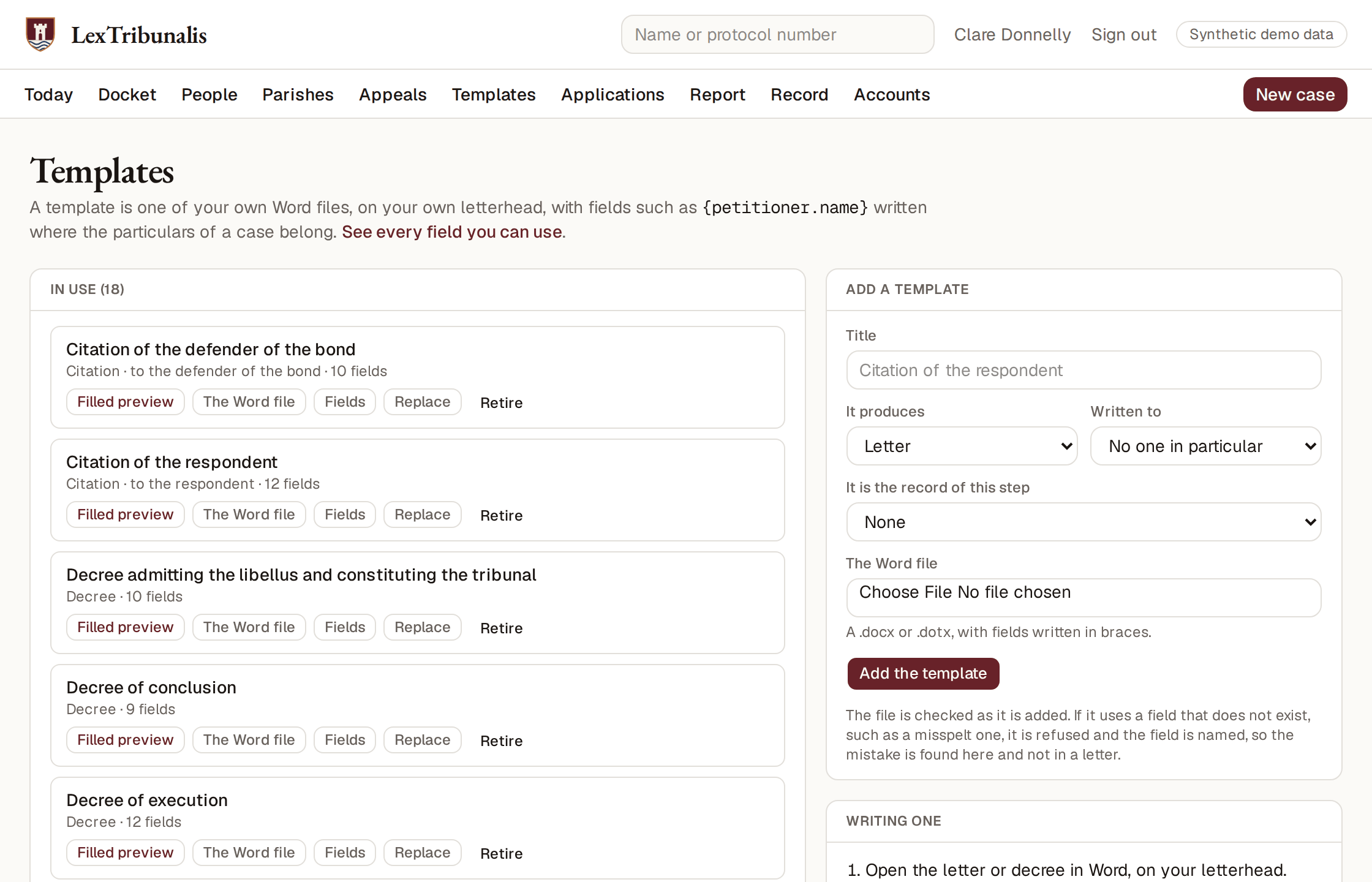This screenshot has width=1372, height=882.
Task: Click the template Title input field
Action: click(x=1084, y=370)
